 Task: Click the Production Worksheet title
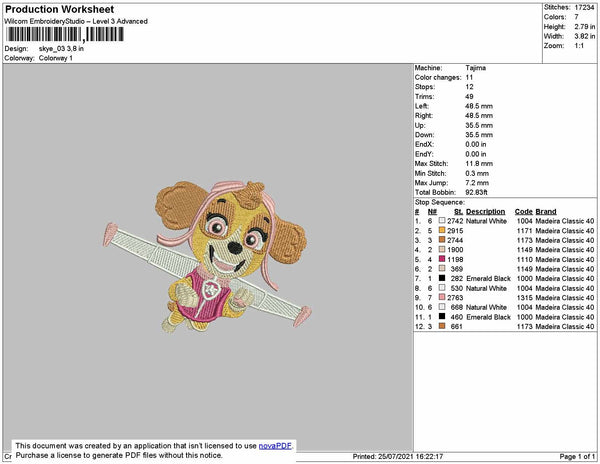click(x=60, y=10)
